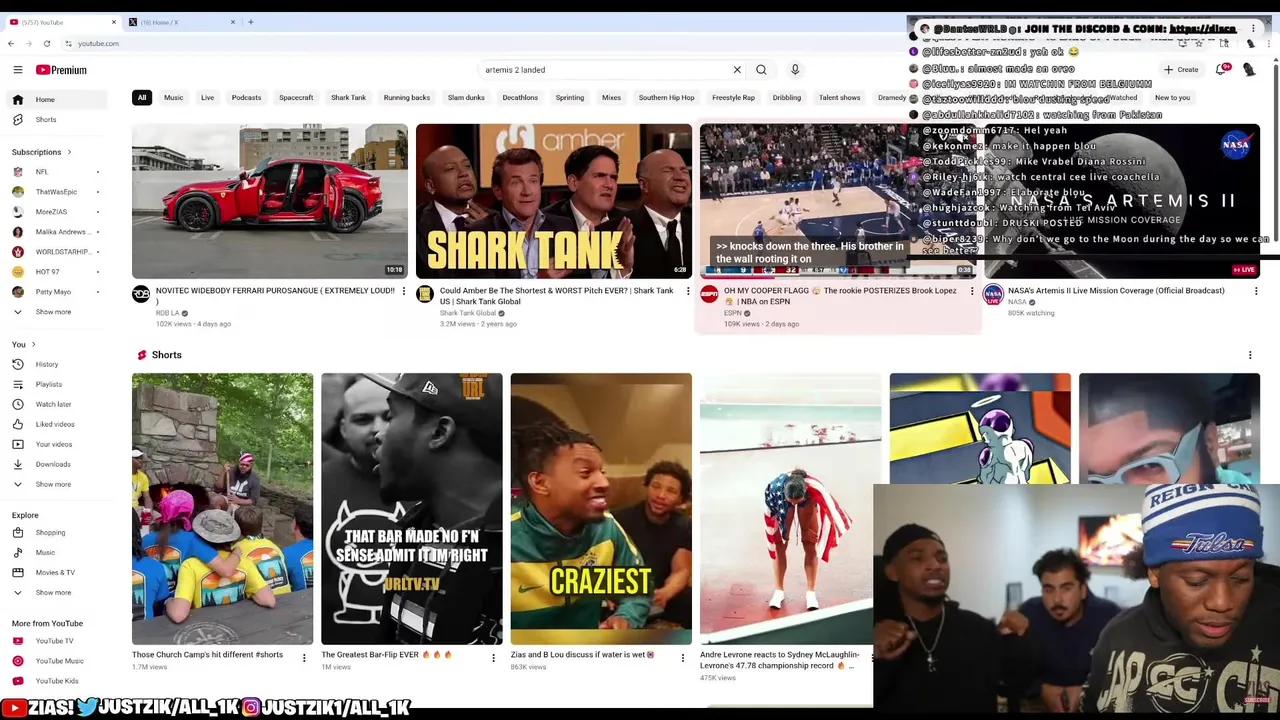Open a new browser tab with plus

[250, 22]
